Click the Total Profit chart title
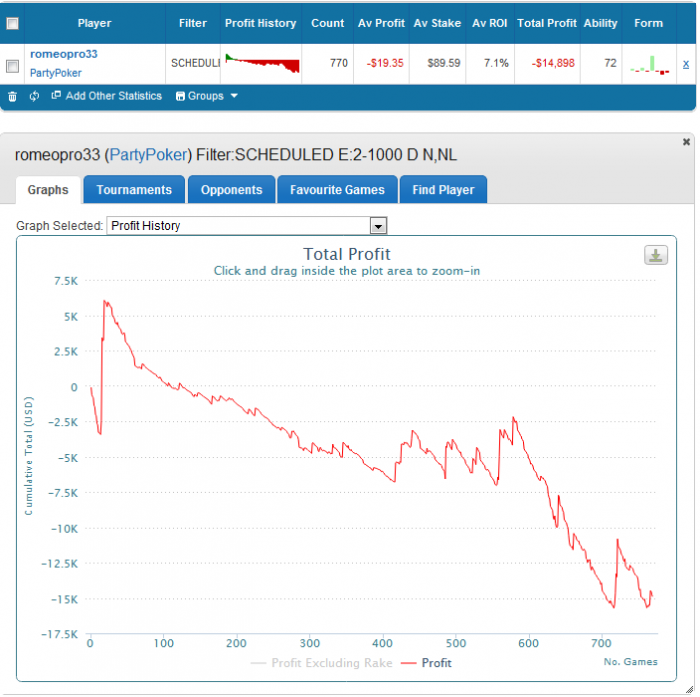Viewport: 700px width, 697px height. click(346, 254)
